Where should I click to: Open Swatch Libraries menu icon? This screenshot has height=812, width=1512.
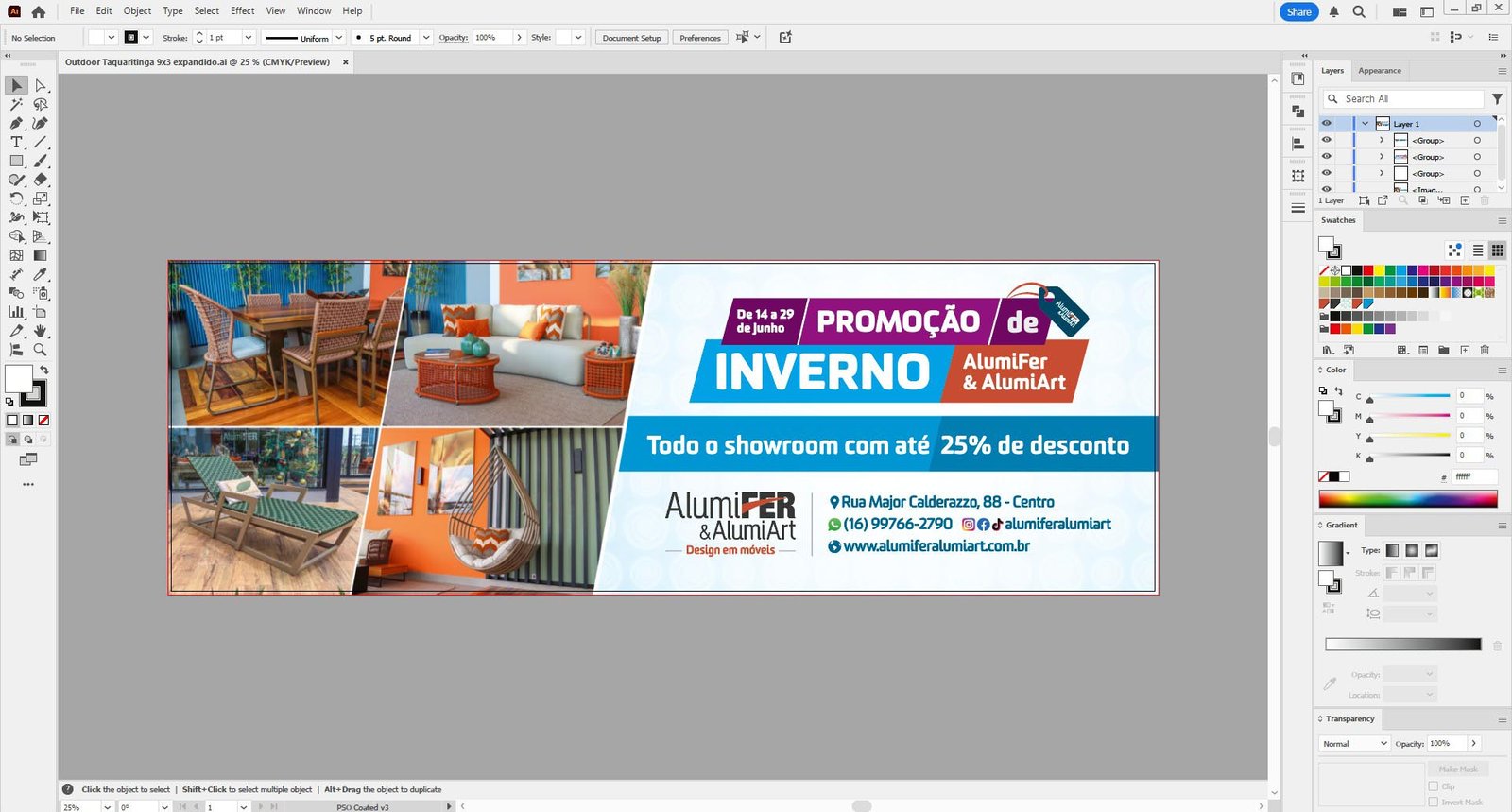(1327, 350)
